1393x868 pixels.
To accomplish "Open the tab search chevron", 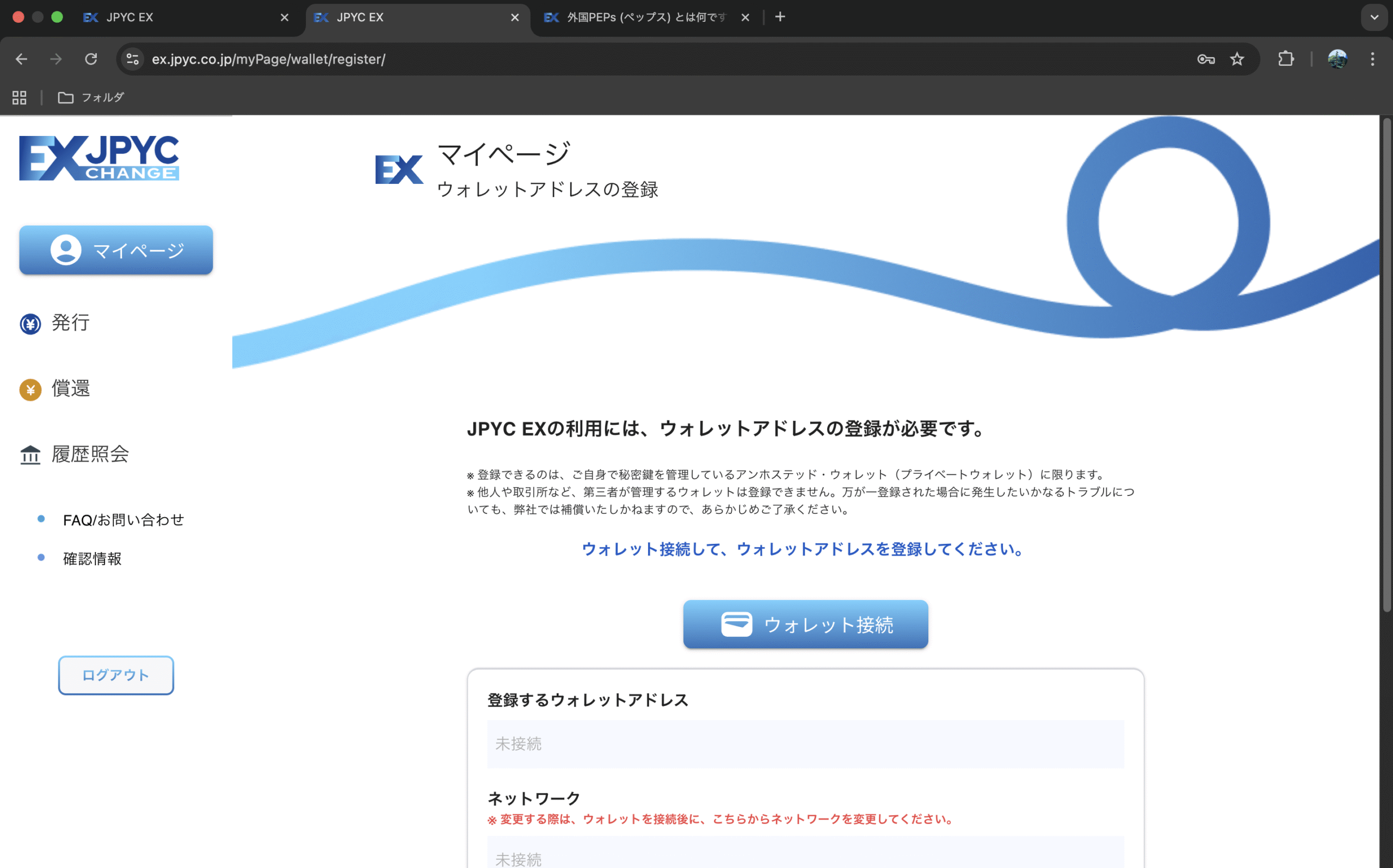I will 1374,17.
